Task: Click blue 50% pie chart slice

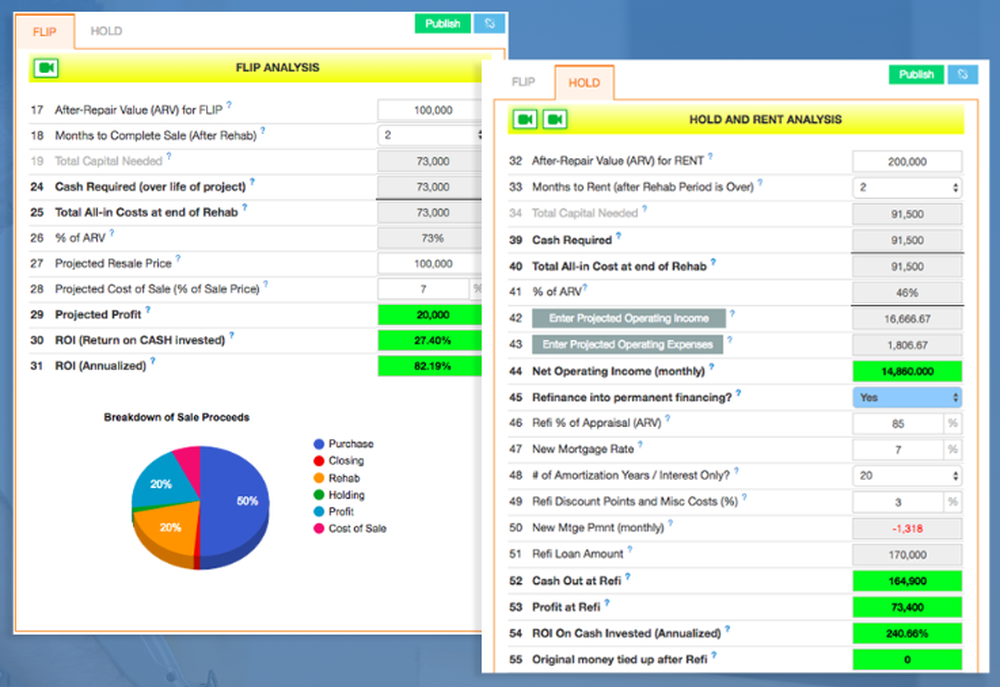Action: point(236,504)
